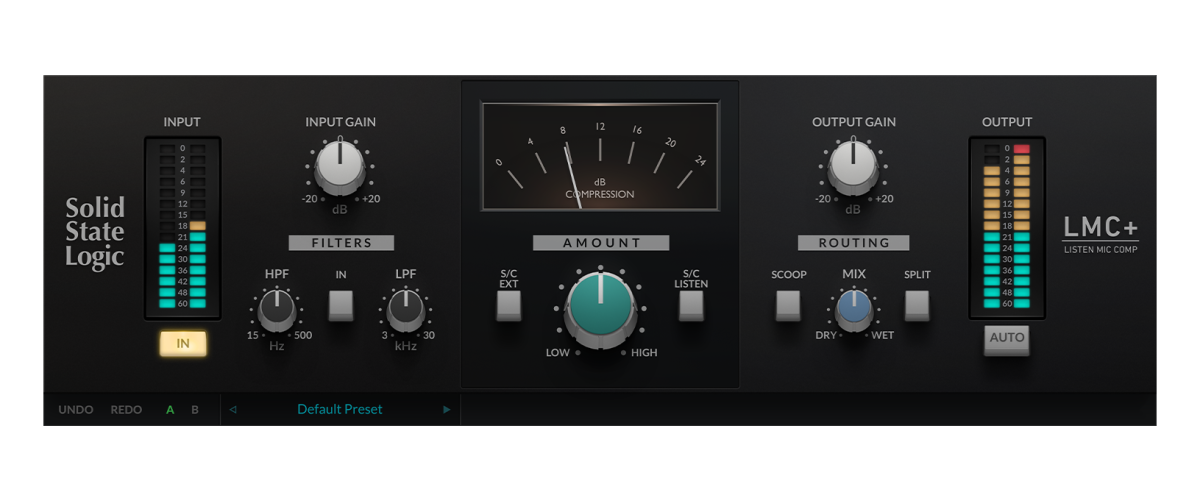The width and height of the screenshot is (1200, 501).
Task: Click the OUTPUT GAIN knob
Action: 853,166
